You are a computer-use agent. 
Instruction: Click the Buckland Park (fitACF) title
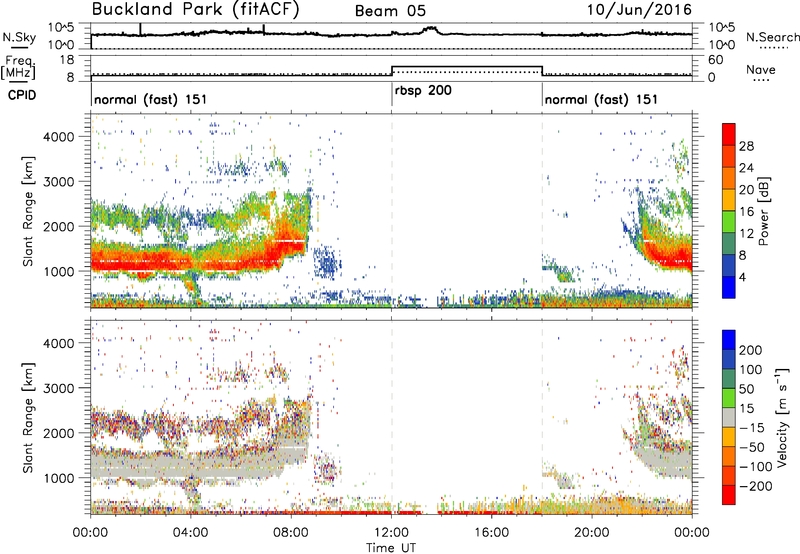[195, 10]
